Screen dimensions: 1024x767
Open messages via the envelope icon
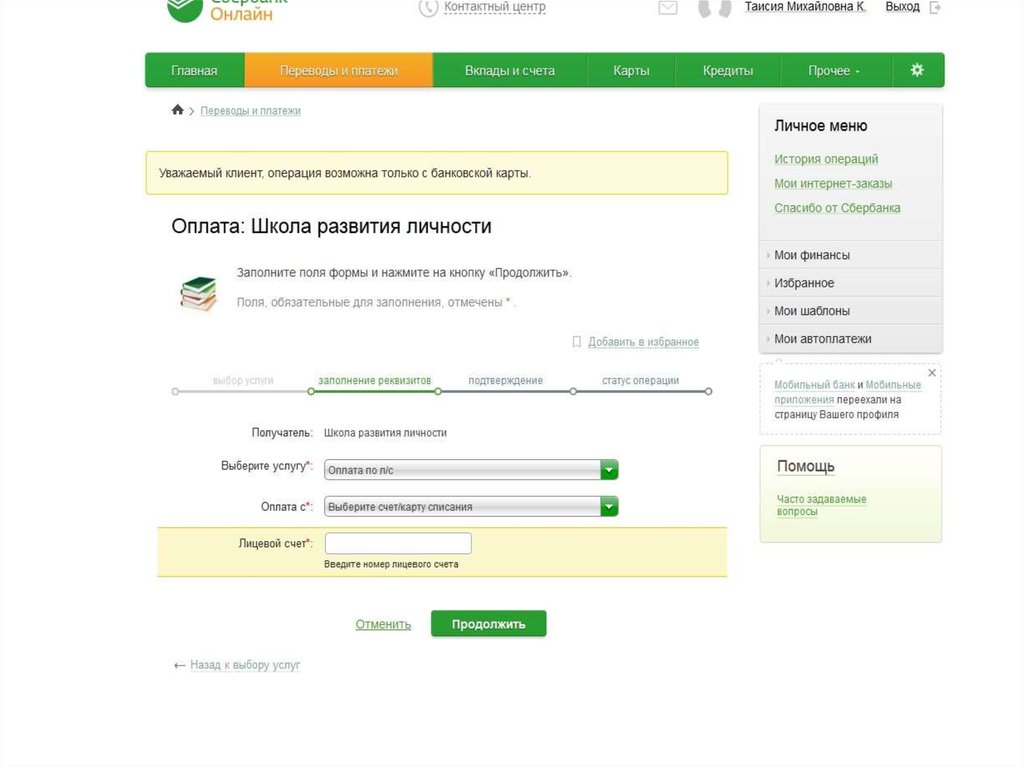(x=668, y=8)
